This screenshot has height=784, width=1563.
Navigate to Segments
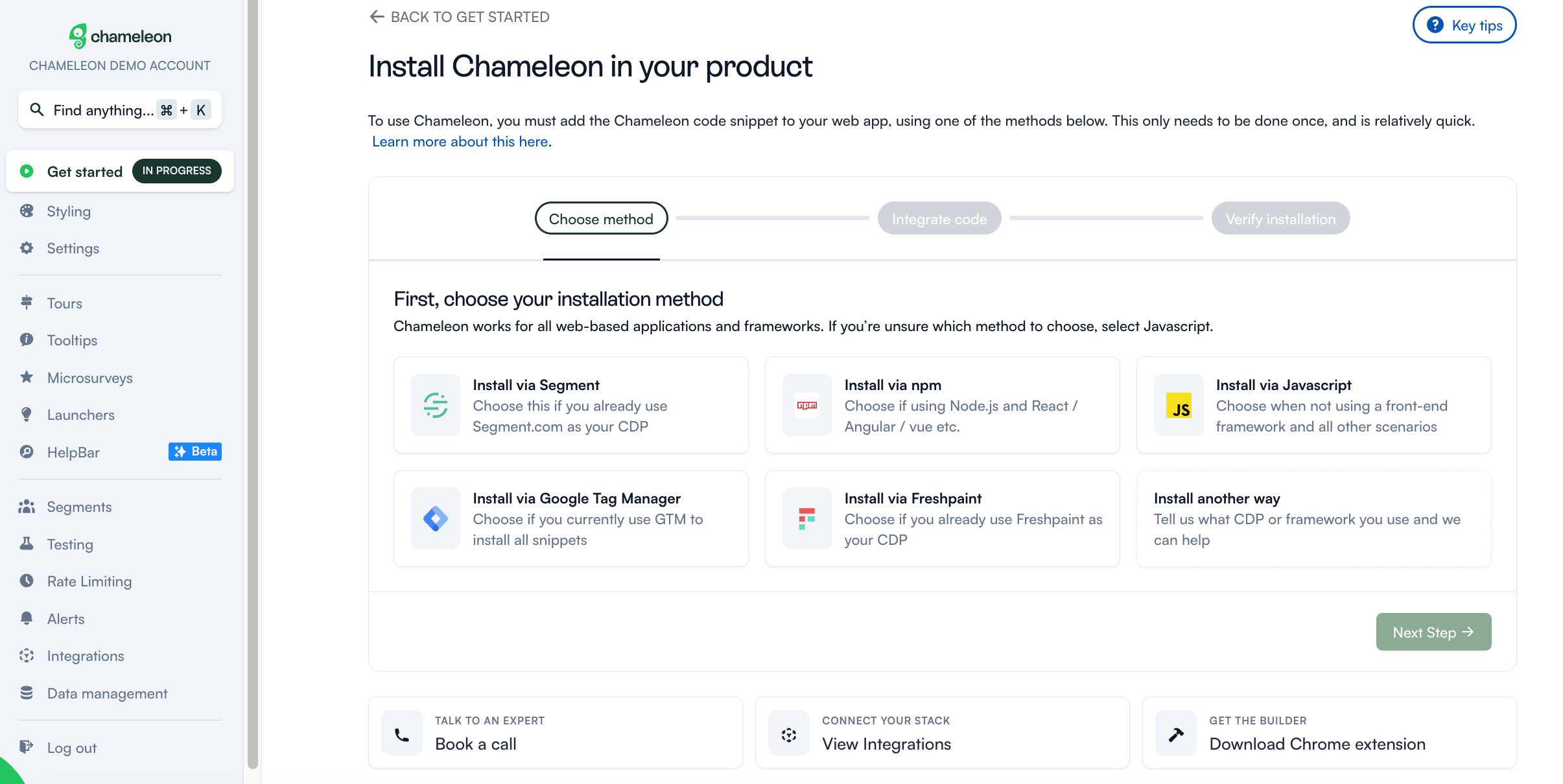[x=79, y=507]
